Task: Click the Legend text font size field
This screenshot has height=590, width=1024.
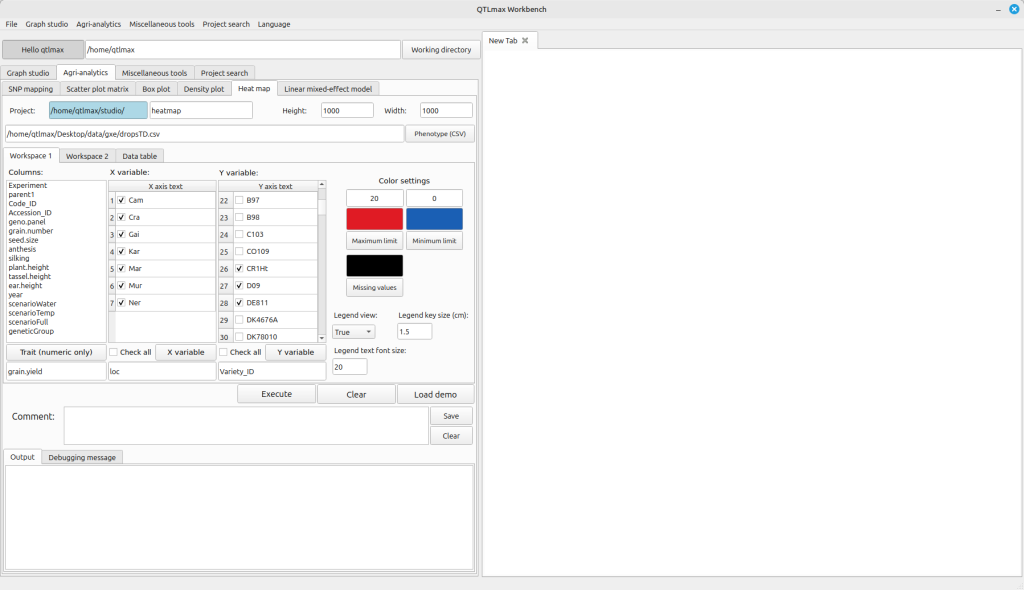Action: pos(350,367)
